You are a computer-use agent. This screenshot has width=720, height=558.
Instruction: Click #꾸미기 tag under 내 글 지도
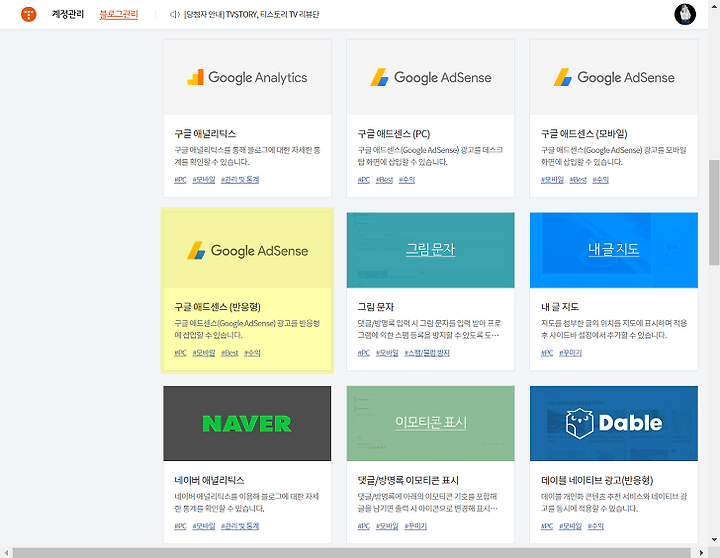coord(570,353)
